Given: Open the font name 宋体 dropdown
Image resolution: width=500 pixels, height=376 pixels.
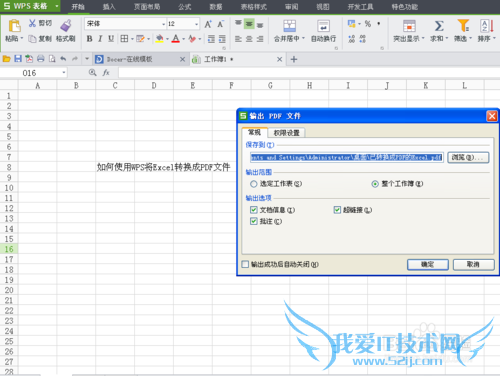Looking at the screenshot, I should click(163, 24).
